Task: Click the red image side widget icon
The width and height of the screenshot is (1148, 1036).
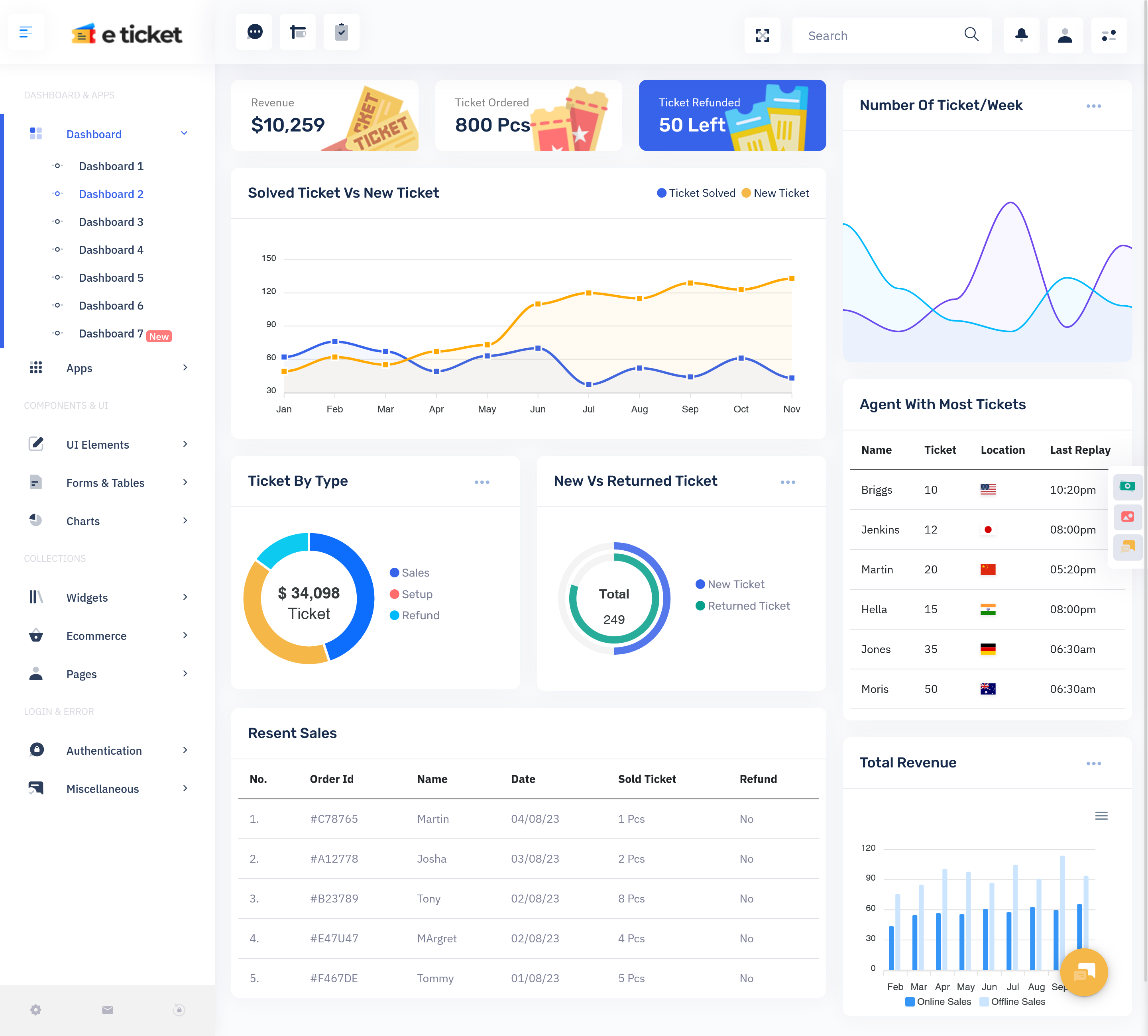Action: click(x=1128, y=517)
